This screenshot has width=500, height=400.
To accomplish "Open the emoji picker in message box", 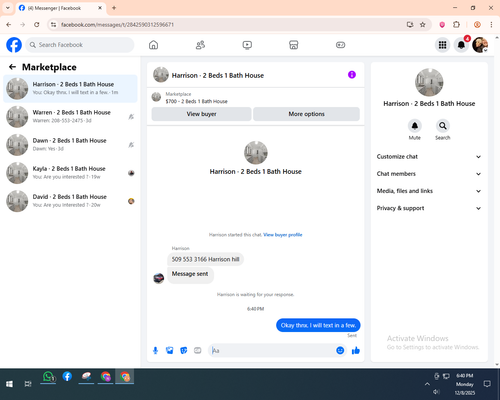I will tap(340, 350).
